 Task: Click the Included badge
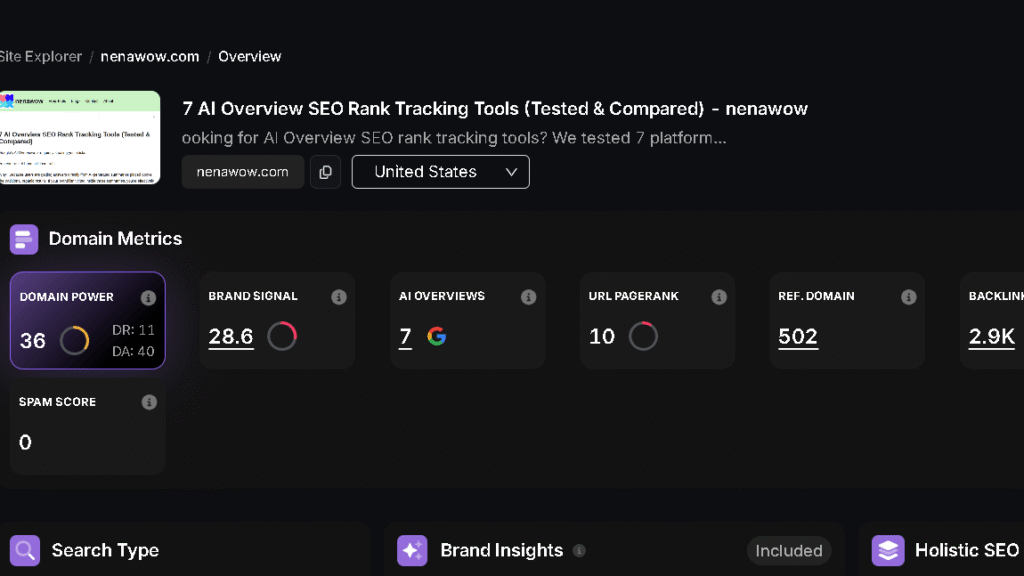[789, 551]
